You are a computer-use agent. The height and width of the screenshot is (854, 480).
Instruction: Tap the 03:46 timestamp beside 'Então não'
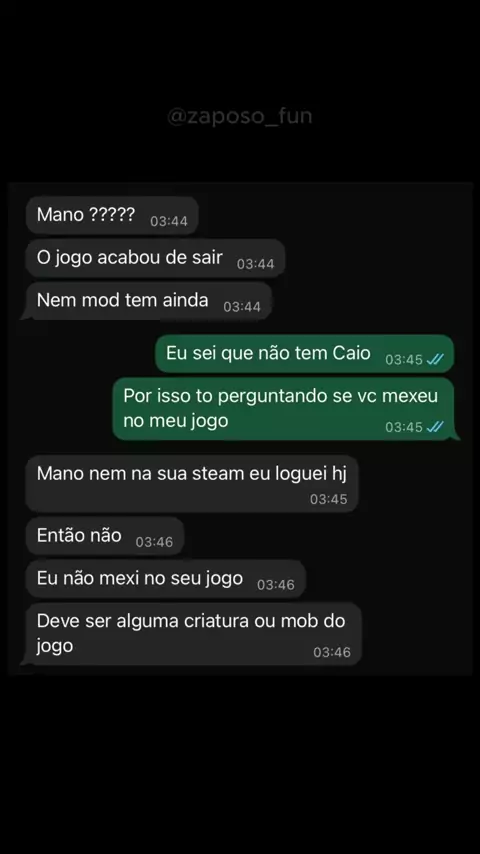154,542
